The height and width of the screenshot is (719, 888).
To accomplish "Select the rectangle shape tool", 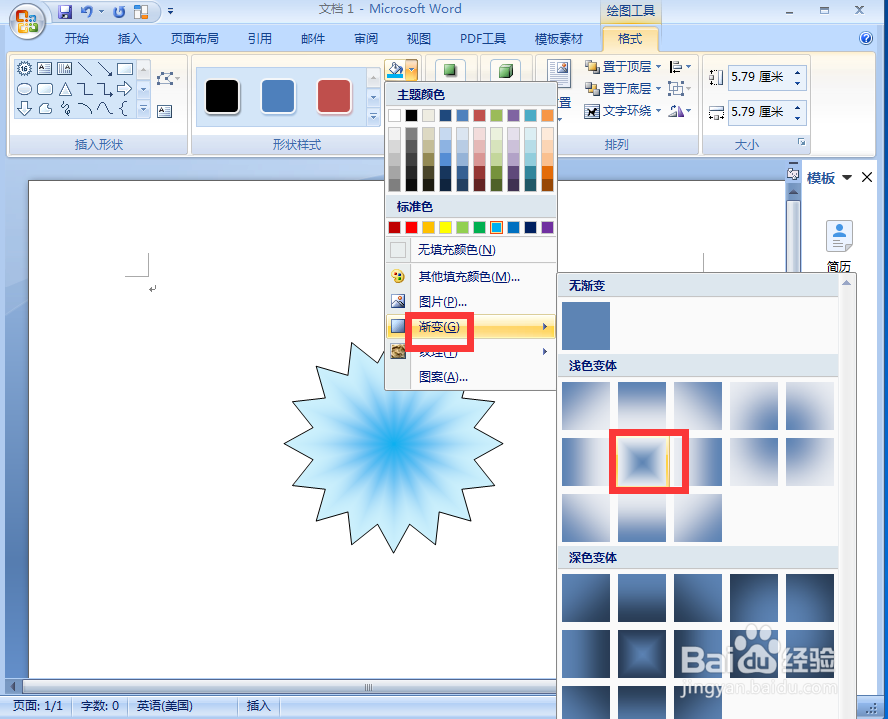I will (125, 69).
